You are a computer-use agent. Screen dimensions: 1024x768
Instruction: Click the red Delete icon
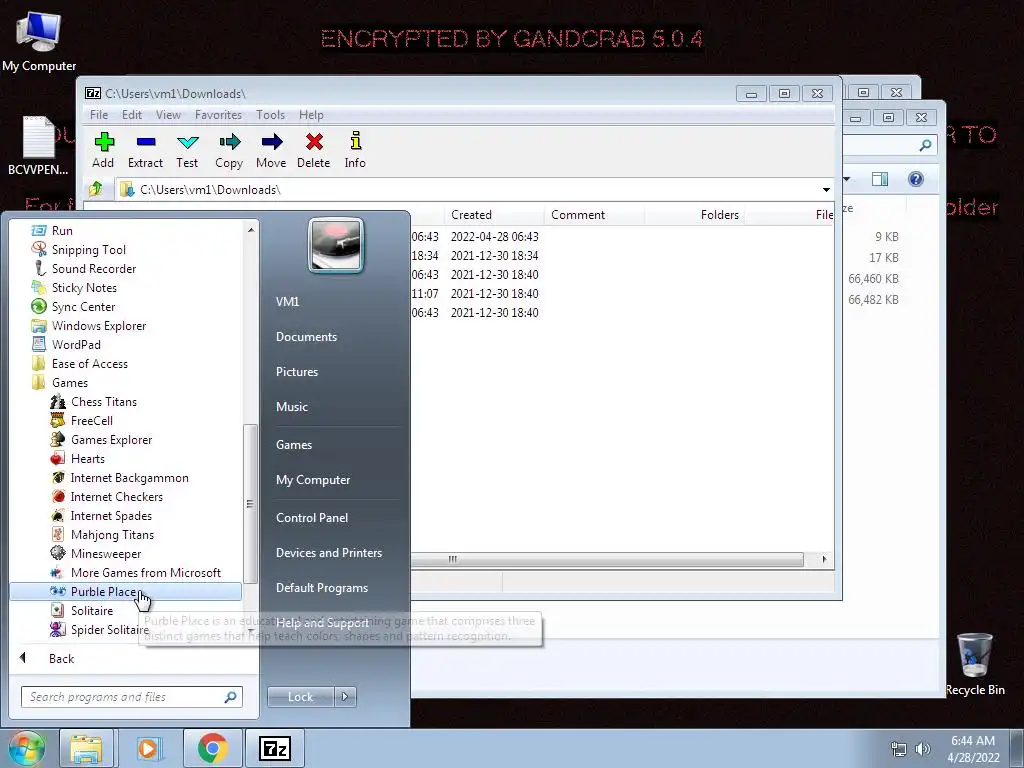pyautogui.click(x=313, y=150)
